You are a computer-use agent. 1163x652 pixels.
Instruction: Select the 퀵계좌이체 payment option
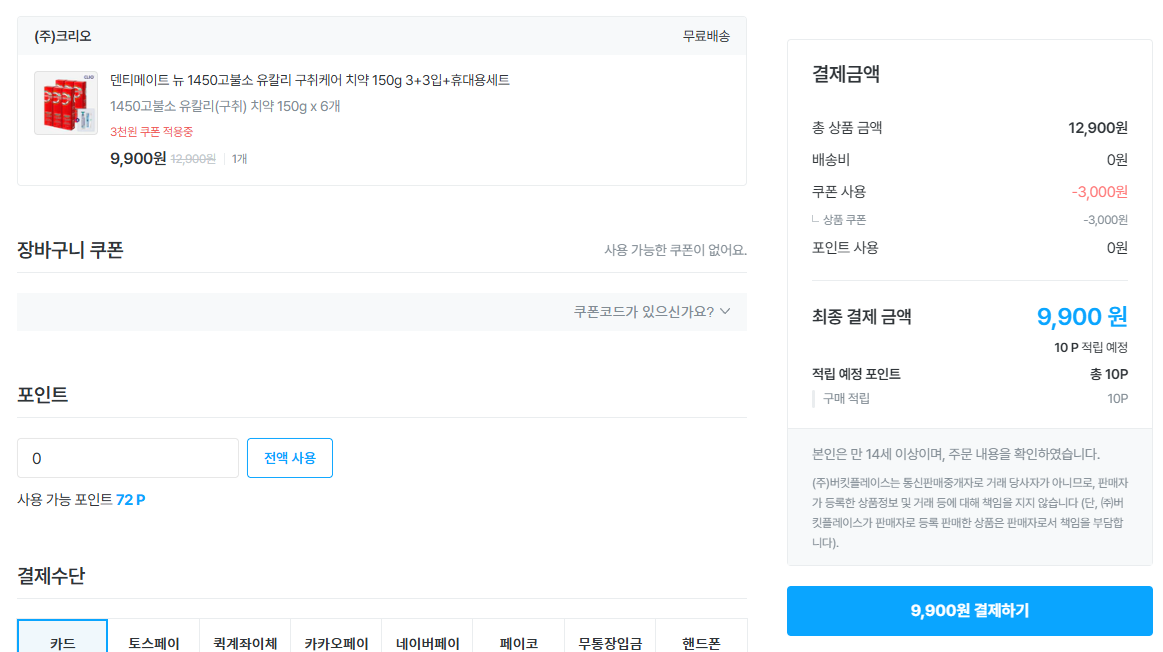pyautogui.click(x=245, y=642)
